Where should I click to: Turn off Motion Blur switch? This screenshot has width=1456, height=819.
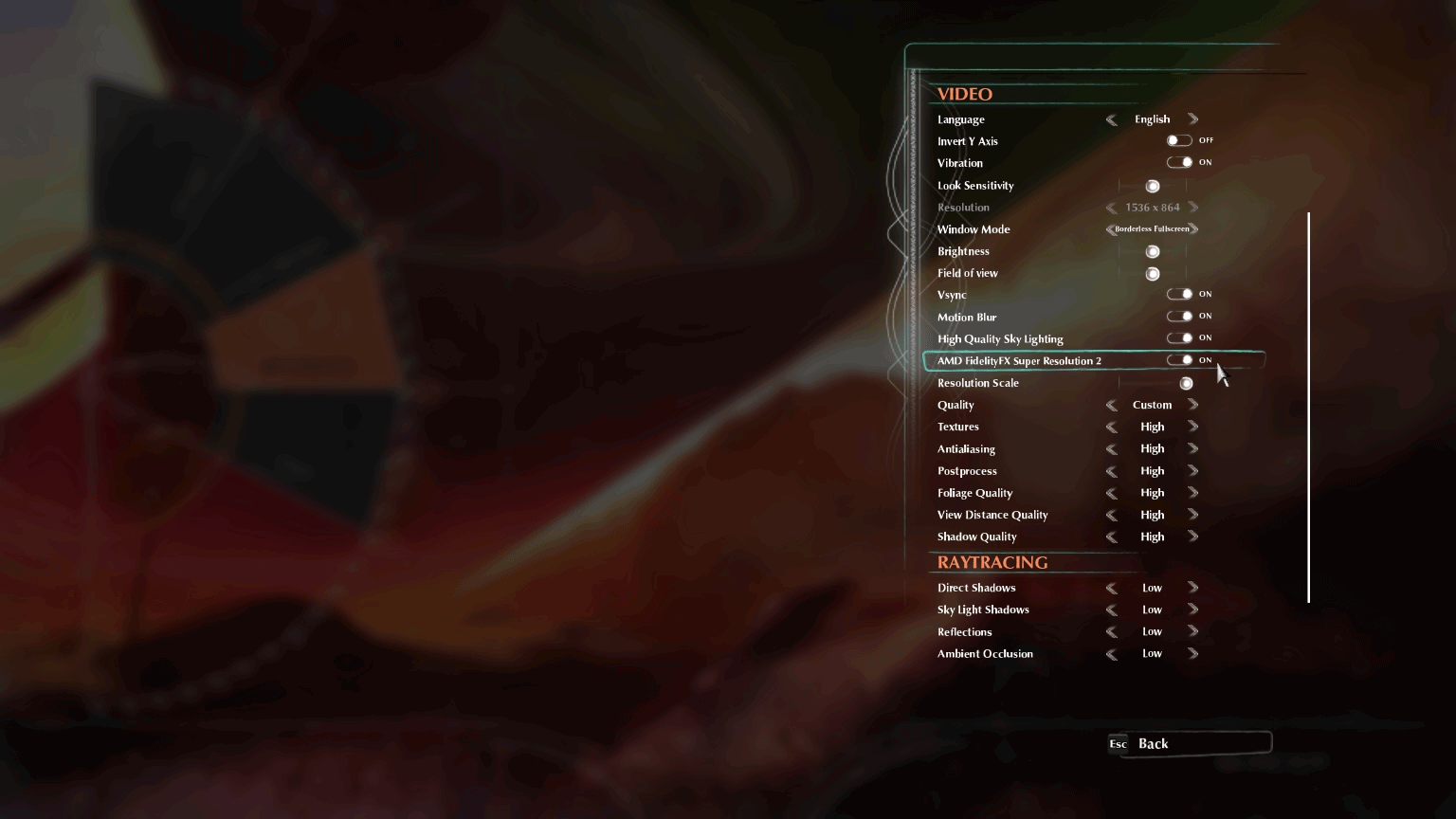pos(1179,316)
